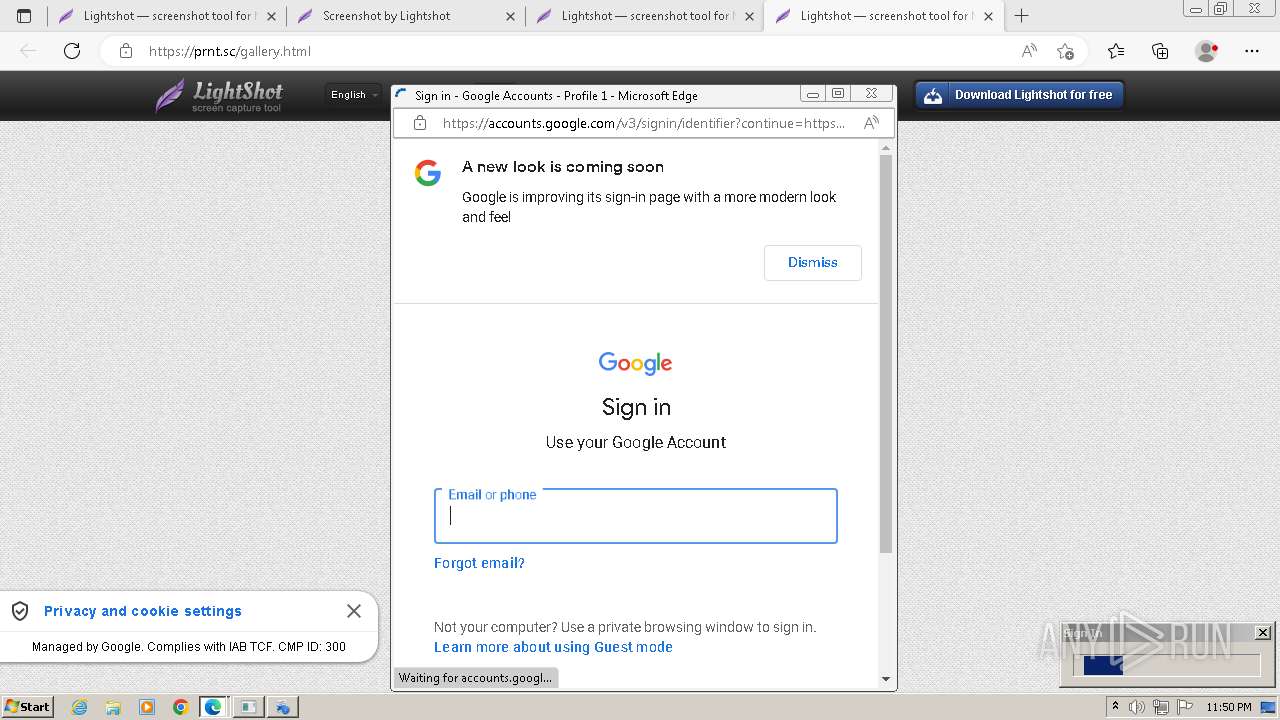Open Action Center flag icon in tray
This screenshot has width=1280, height=720.
[x=1184, y=707]
